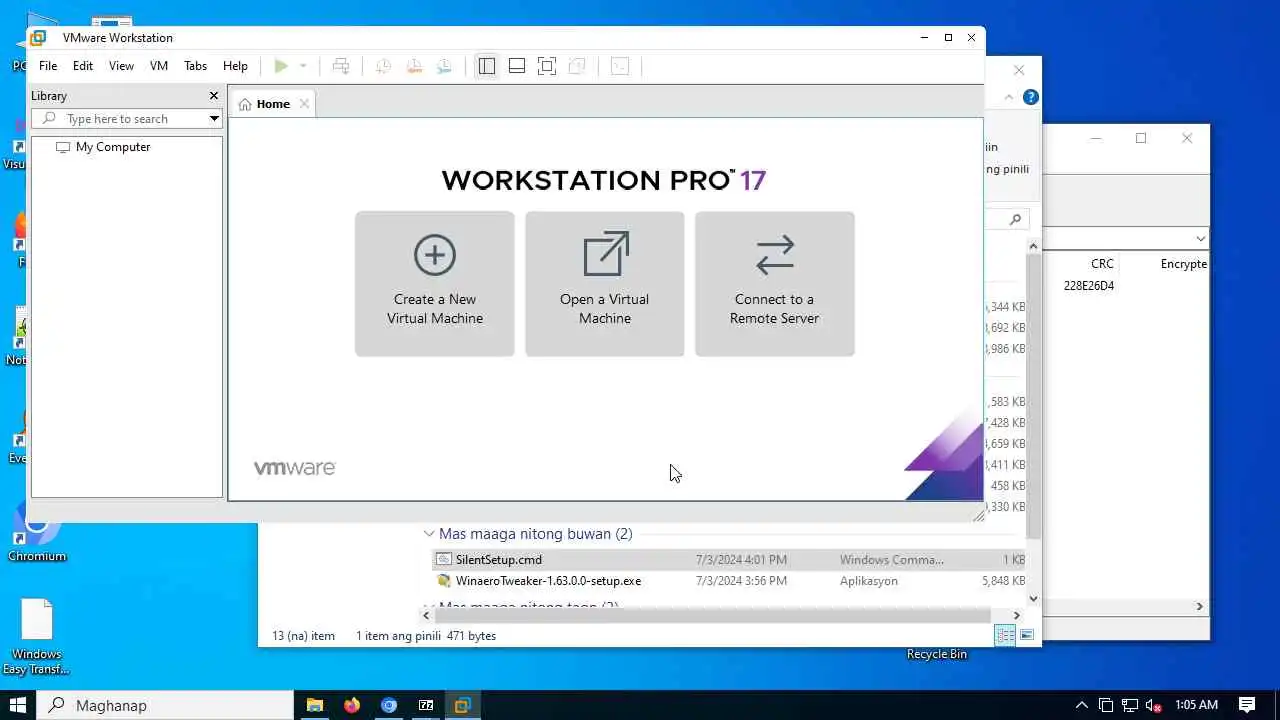Screen dimensions: 1280x720
Task: Show hidden system tray icons
Action: 1082,705
